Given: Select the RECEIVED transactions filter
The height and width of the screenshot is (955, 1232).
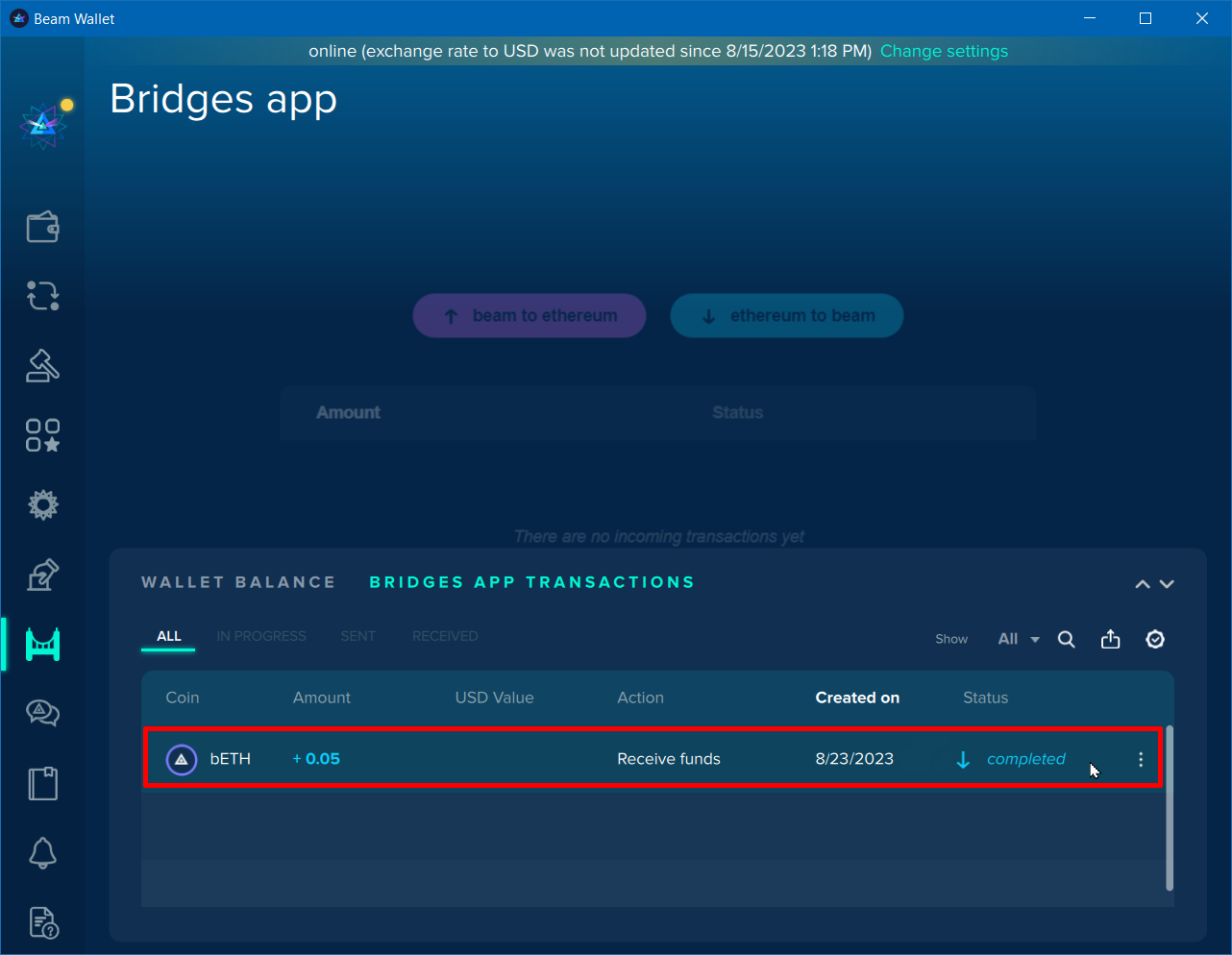Looking at the screenshot, I should [445, 636].
